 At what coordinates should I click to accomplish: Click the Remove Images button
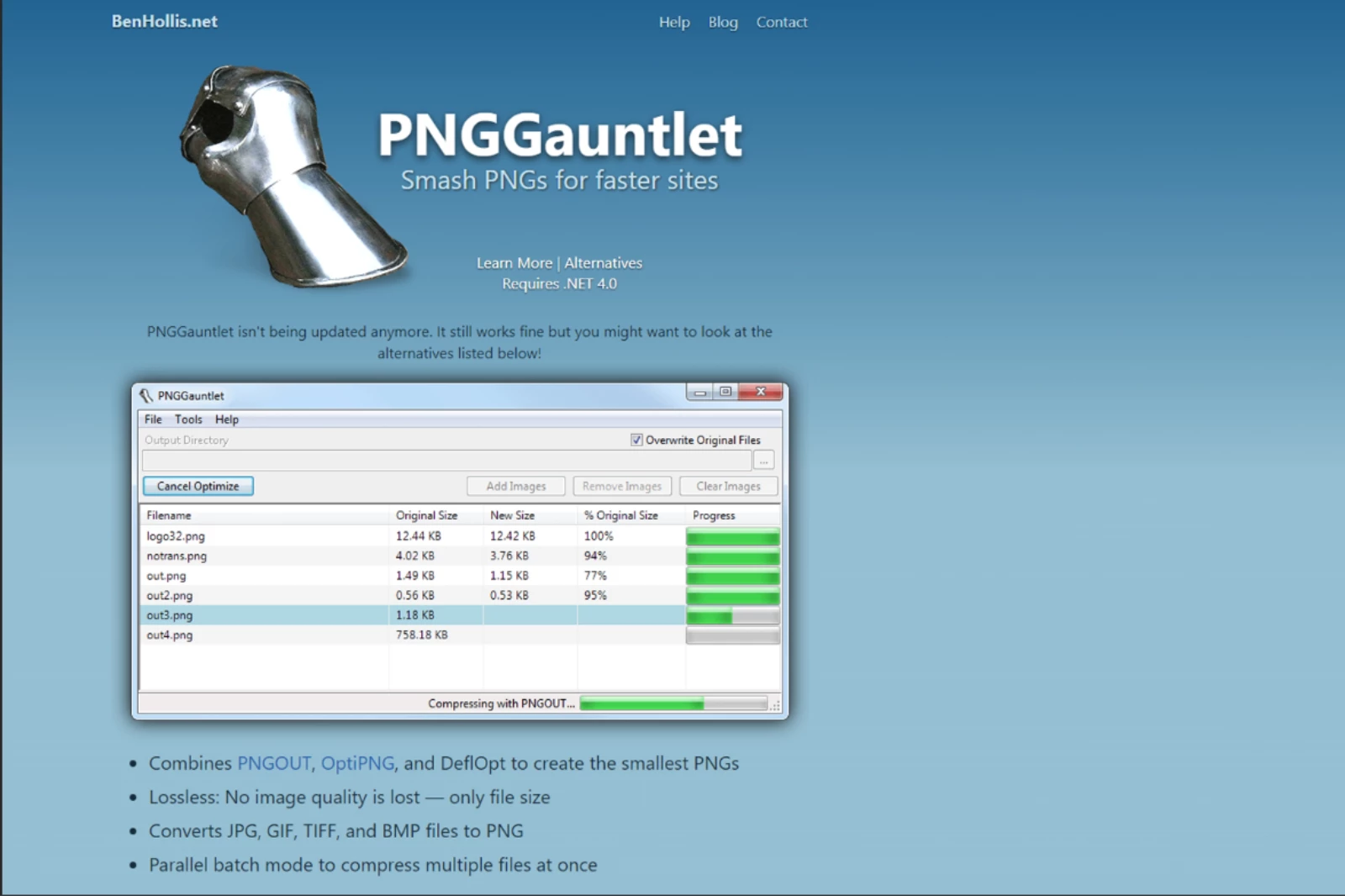(622, 486)
